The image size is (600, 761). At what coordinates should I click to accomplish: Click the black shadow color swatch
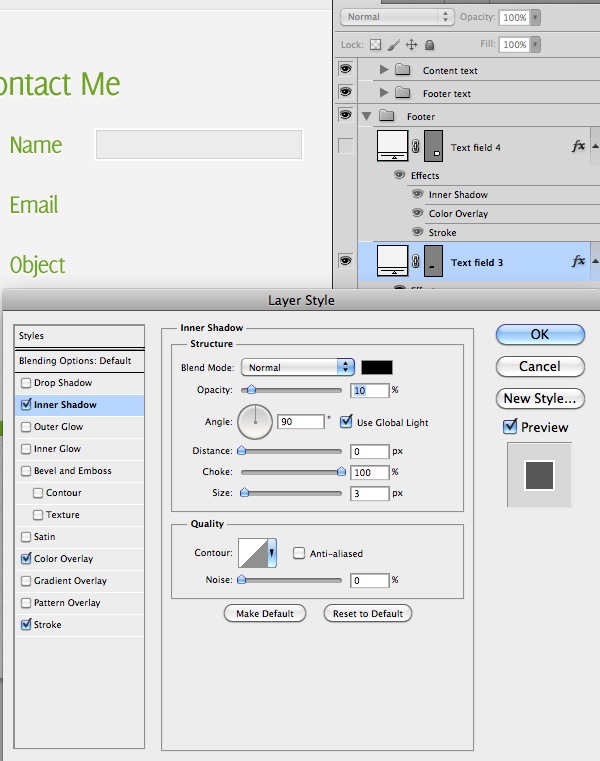377,367
